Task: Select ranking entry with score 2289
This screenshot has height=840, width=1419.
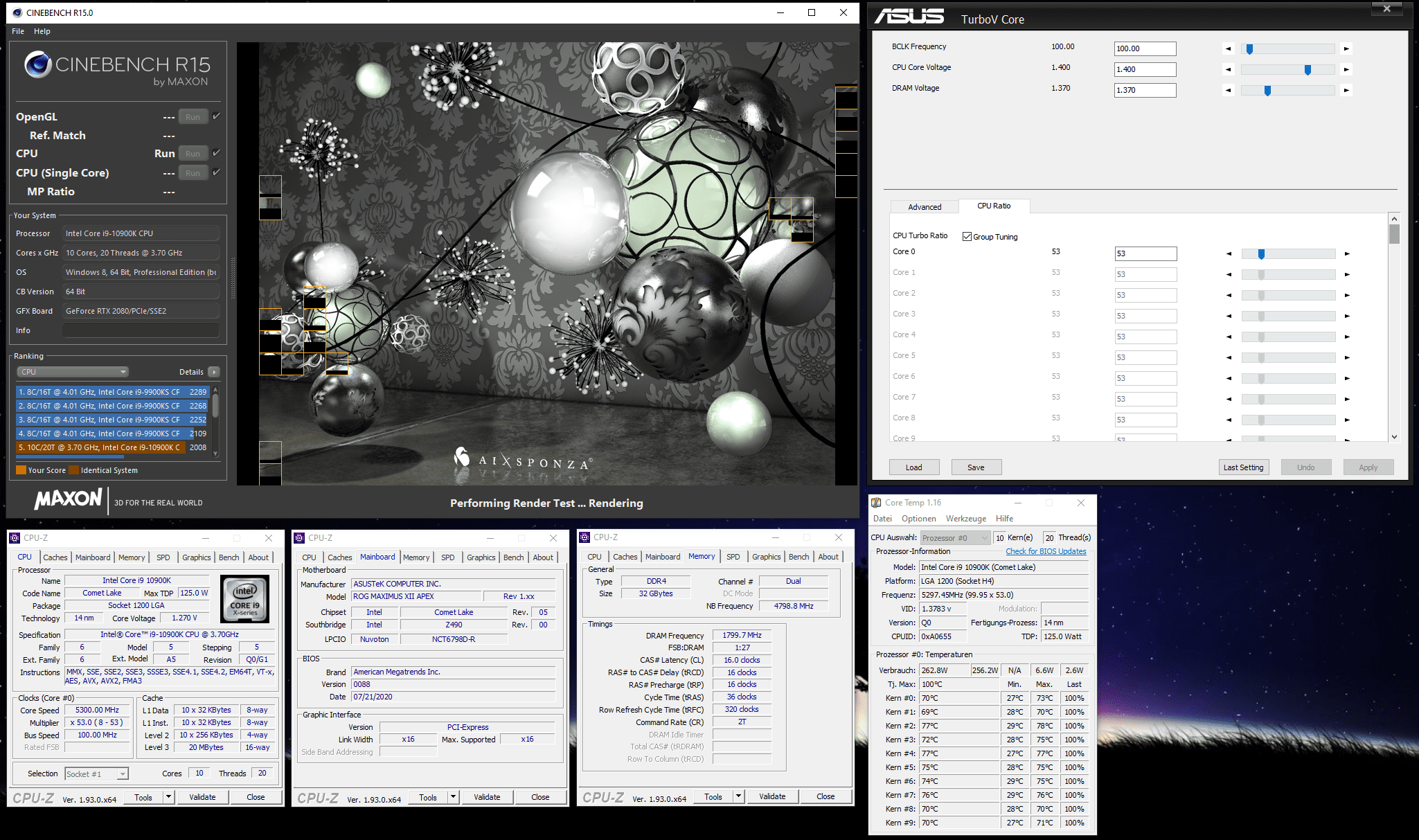Action: [113, 392]
